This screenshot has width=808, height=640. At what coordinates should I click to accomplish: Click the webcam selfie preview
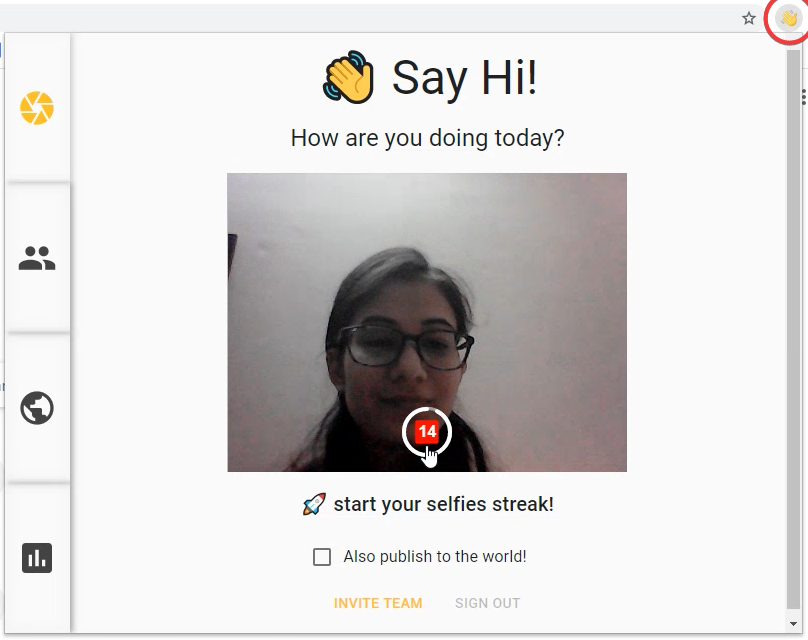(x=427, y=322)
